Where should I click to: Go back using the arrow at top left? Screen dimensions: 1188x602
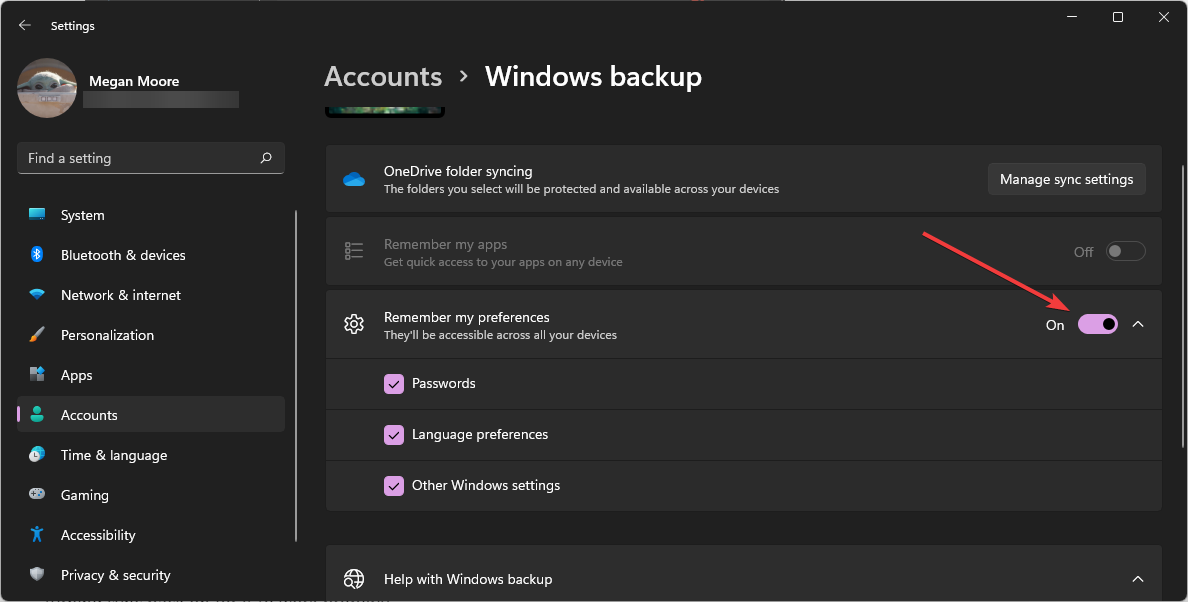coord(24,25)
